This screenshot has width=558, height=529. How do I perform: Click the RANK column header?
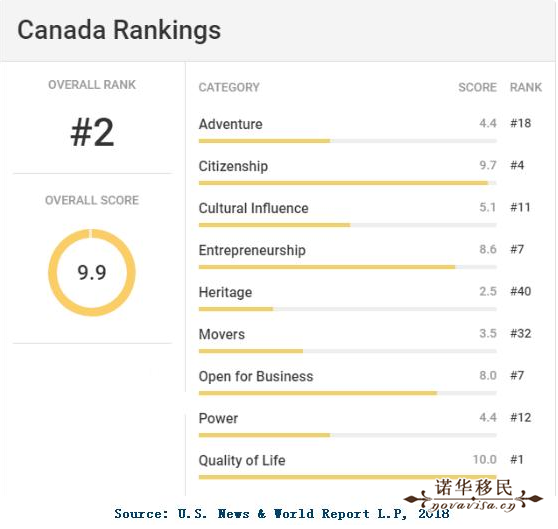tap(526, 87)
